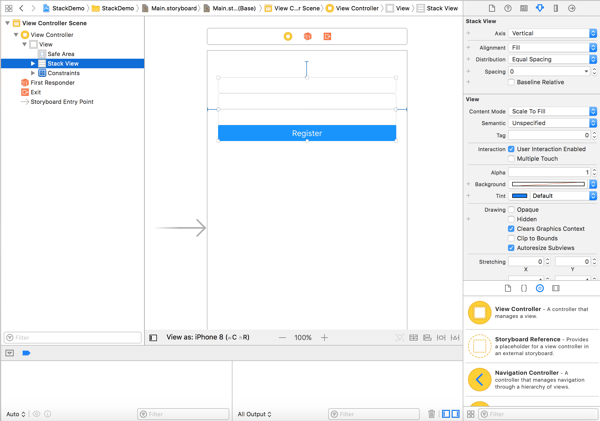Select the Object library tab

(x=540, y=288)
